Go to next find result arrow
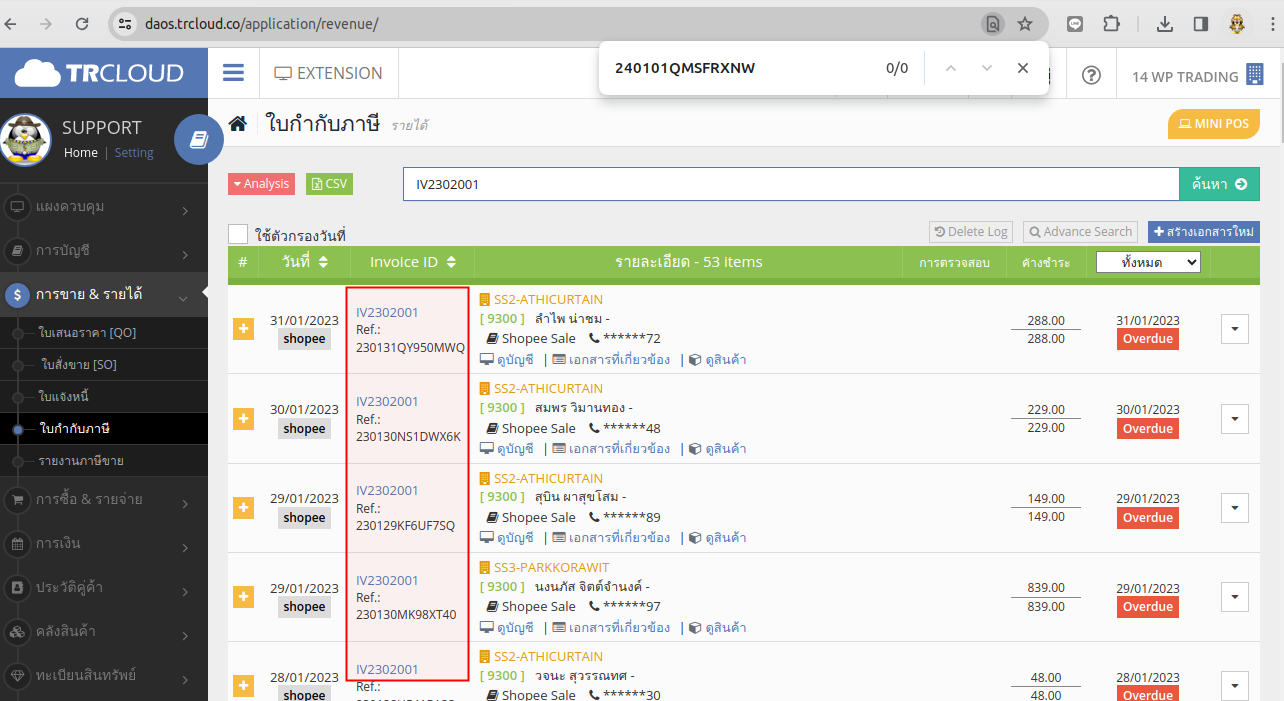Image resolution: width=1284 pixels, height=701 pixels. (x=987, y=68)
